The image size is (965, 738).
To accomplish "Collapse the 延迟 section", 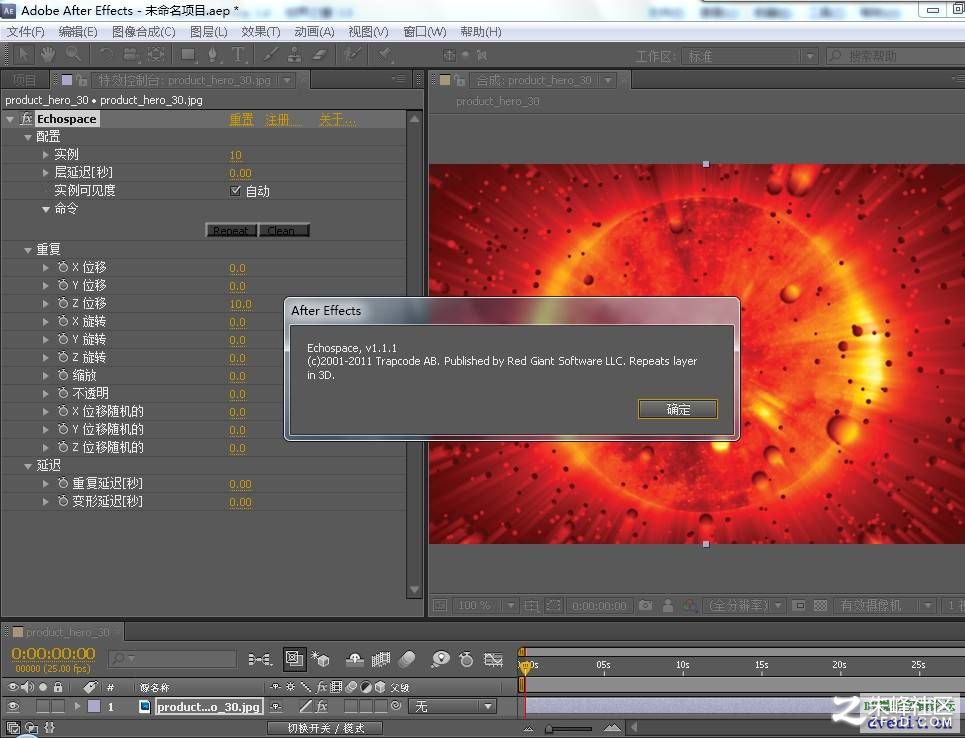I will coord(28,466).
